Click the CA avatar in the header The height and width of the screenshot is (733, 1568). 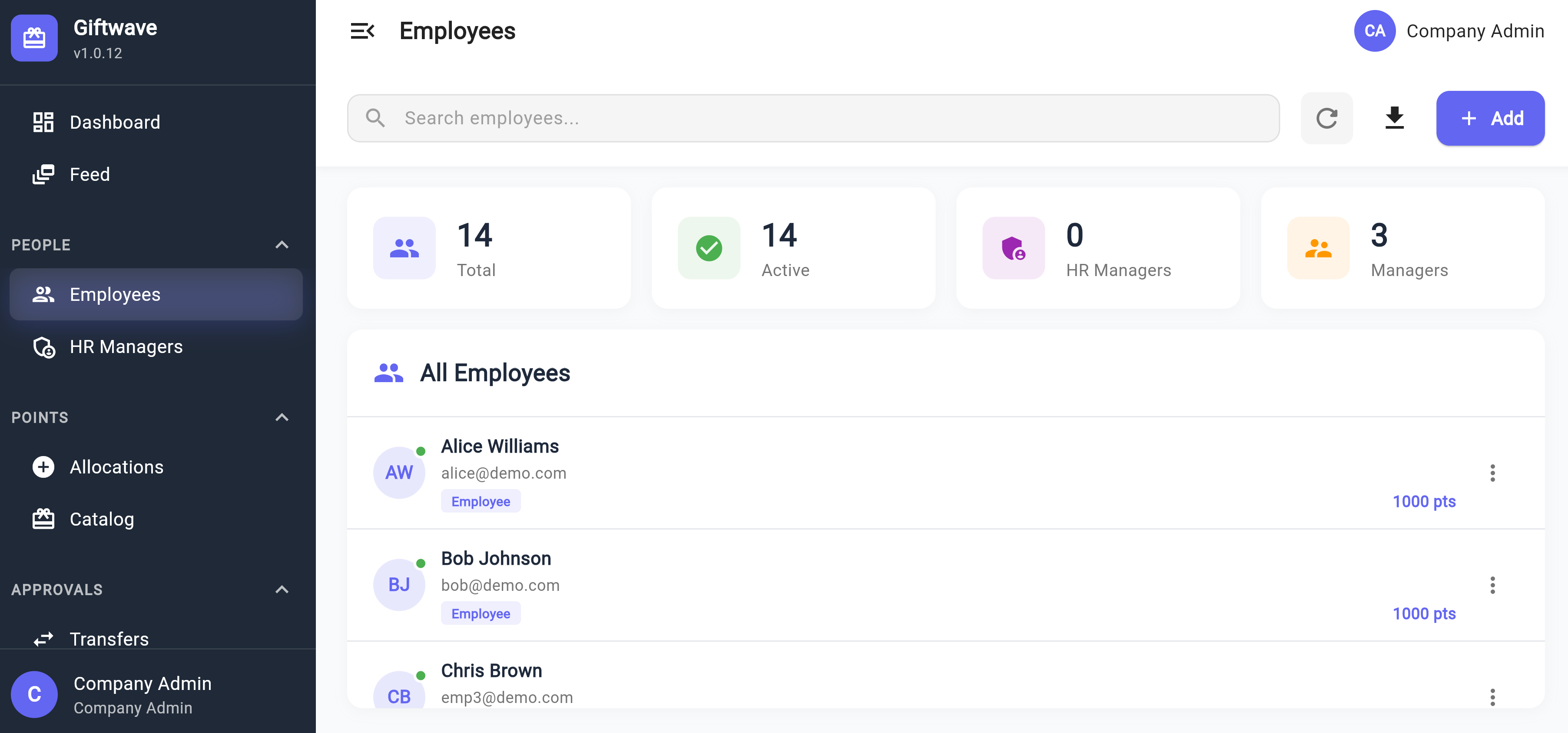click(1374, 31)
